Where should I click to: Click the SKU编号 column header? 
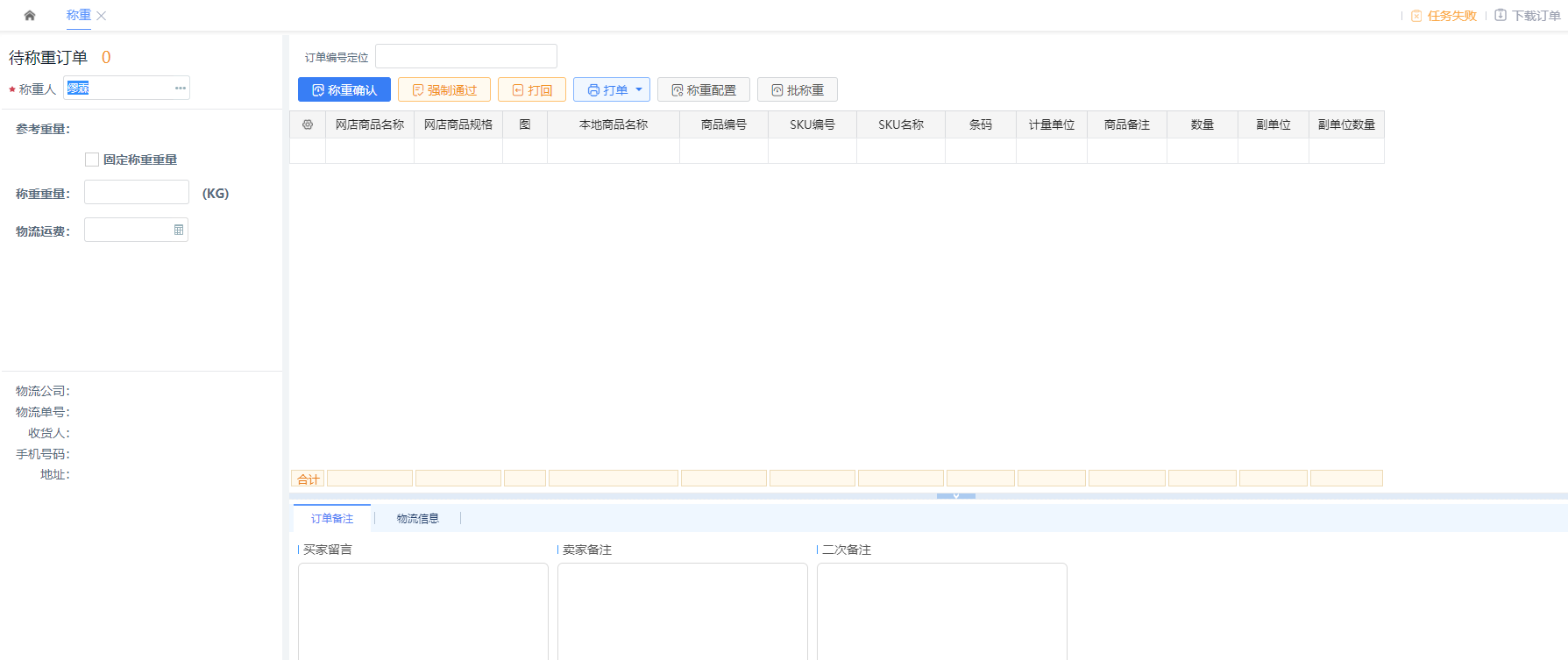tap(812, 124)
